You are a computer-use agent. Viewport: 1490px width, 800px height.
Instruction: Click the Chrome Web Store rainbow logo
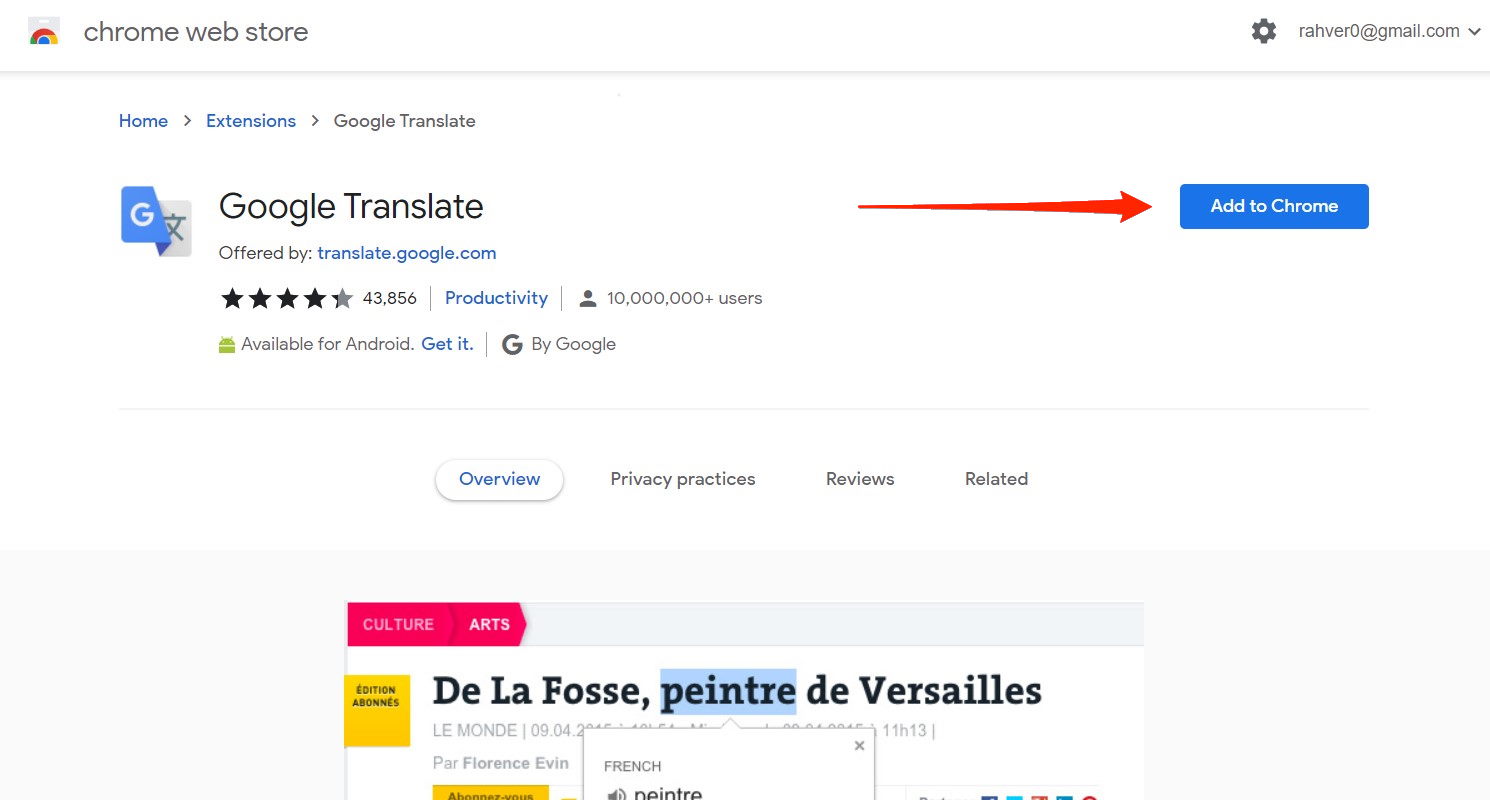pyautogui.click(x=44, y=32)
